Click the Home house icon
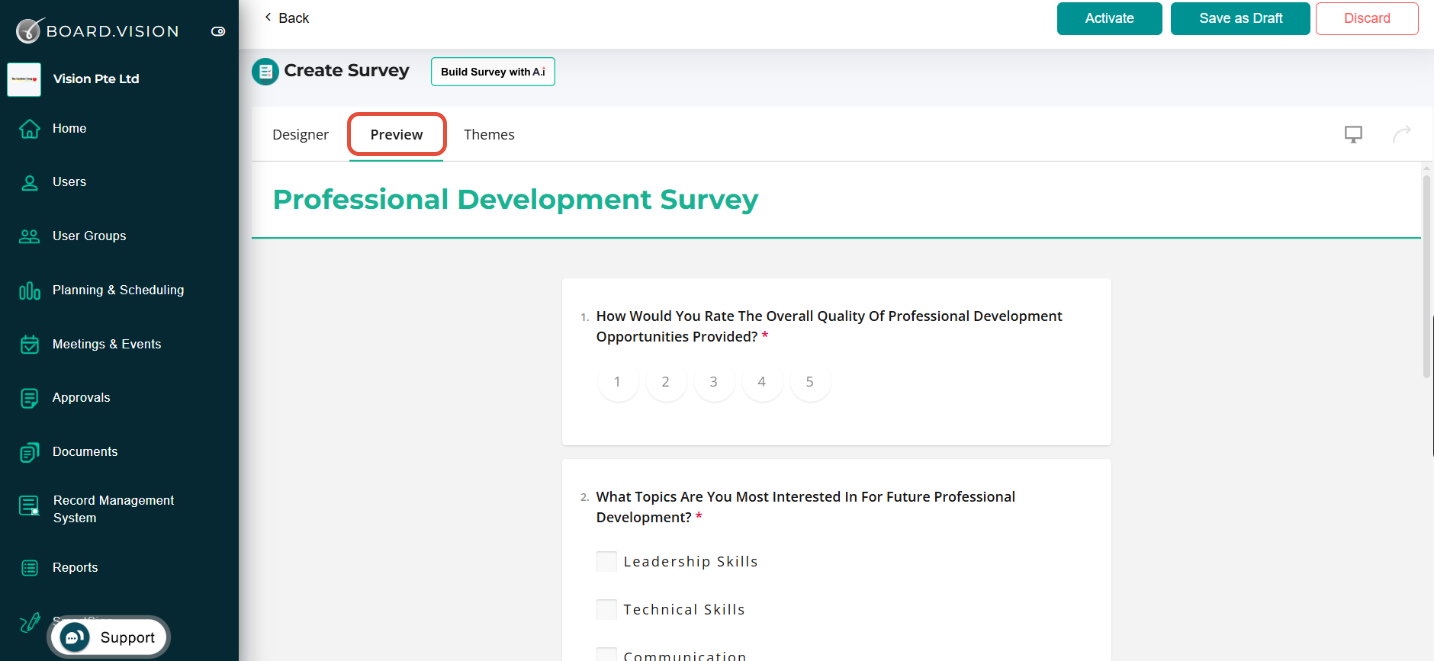 pos(30,128)
